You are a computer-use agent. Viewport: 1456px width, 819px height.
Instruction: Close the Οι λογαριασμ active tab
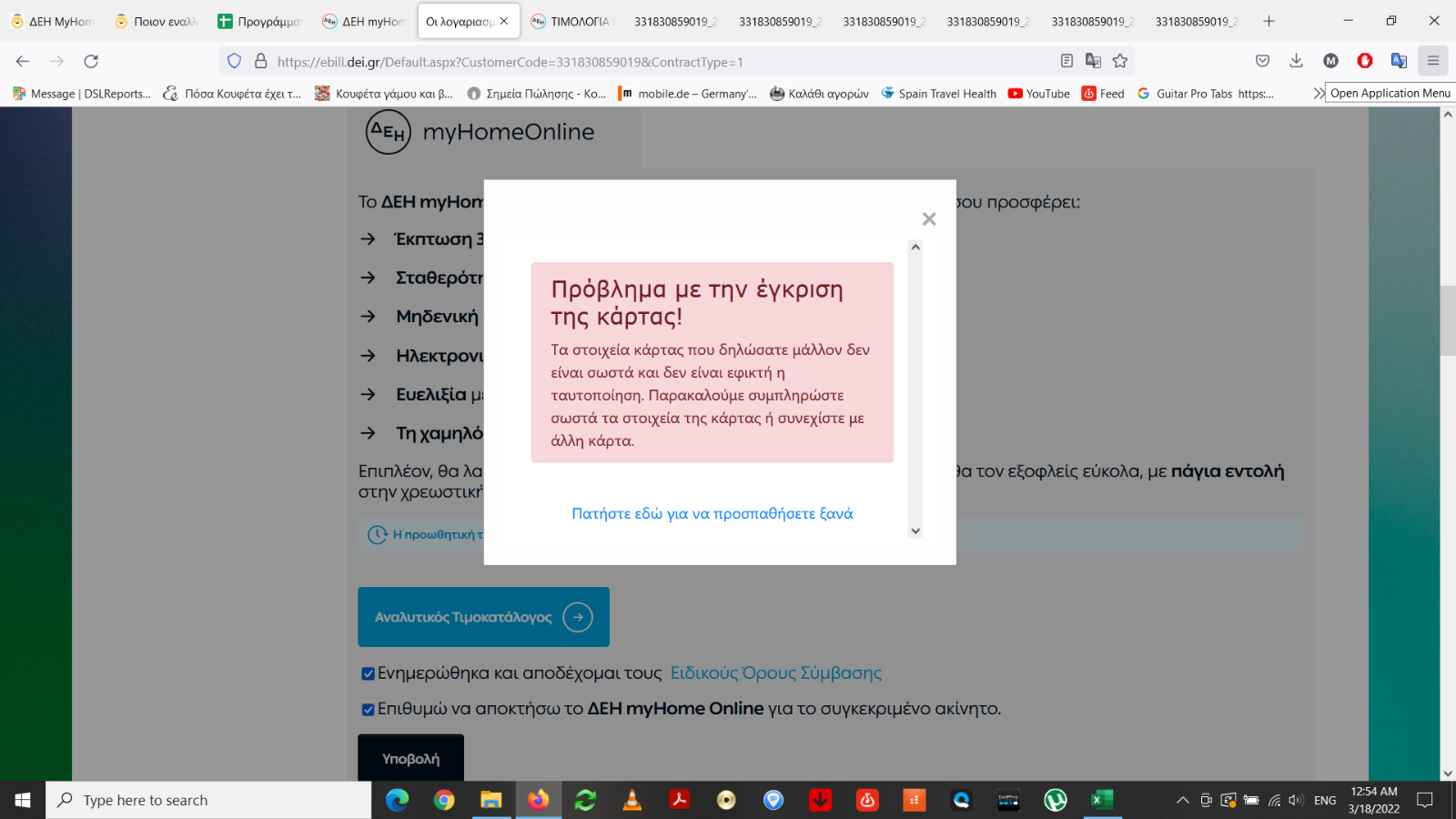tap(504, 21)
